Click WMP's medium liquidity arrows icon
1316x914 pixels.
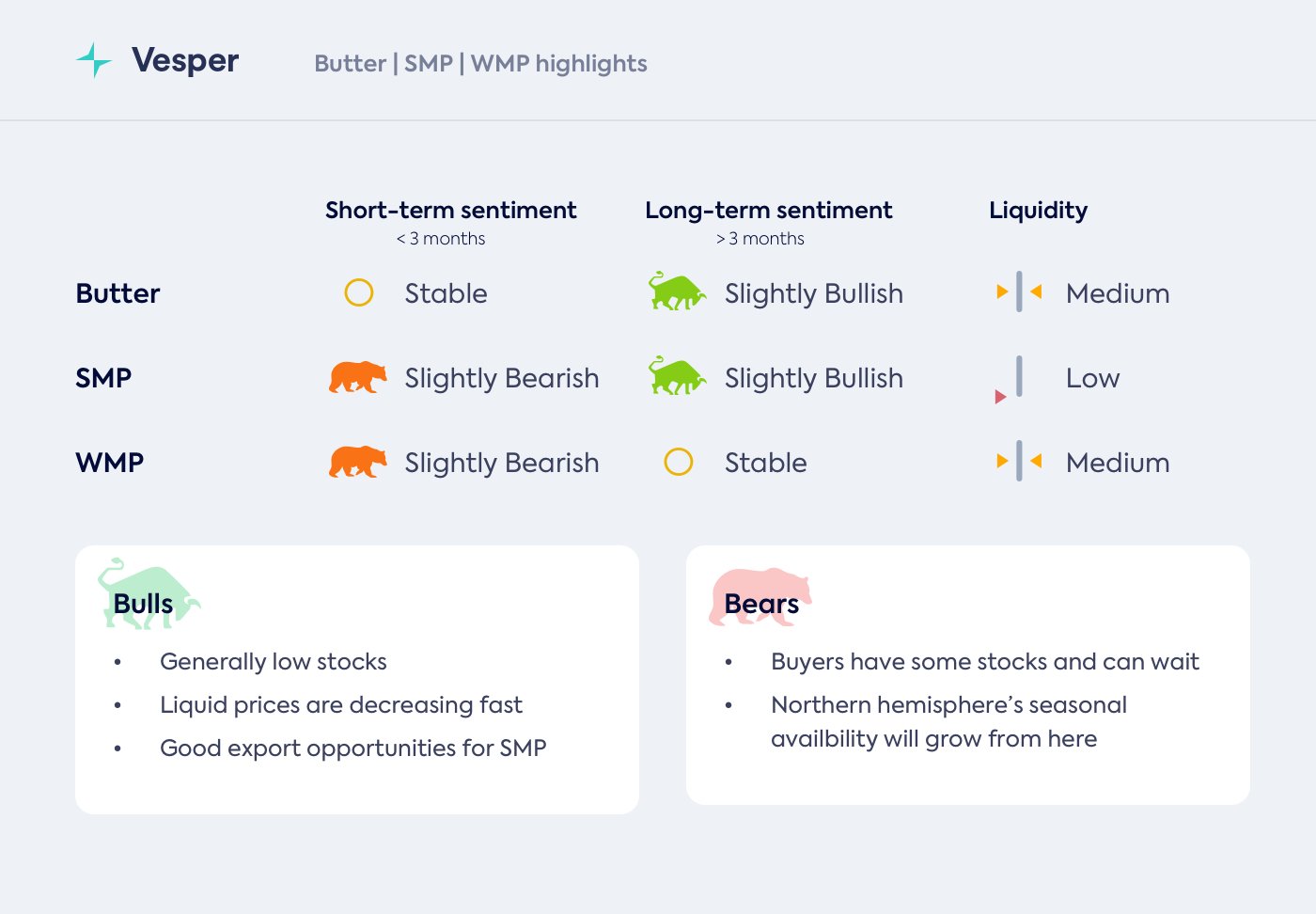pyautogui.click(x=1019, y=461)
